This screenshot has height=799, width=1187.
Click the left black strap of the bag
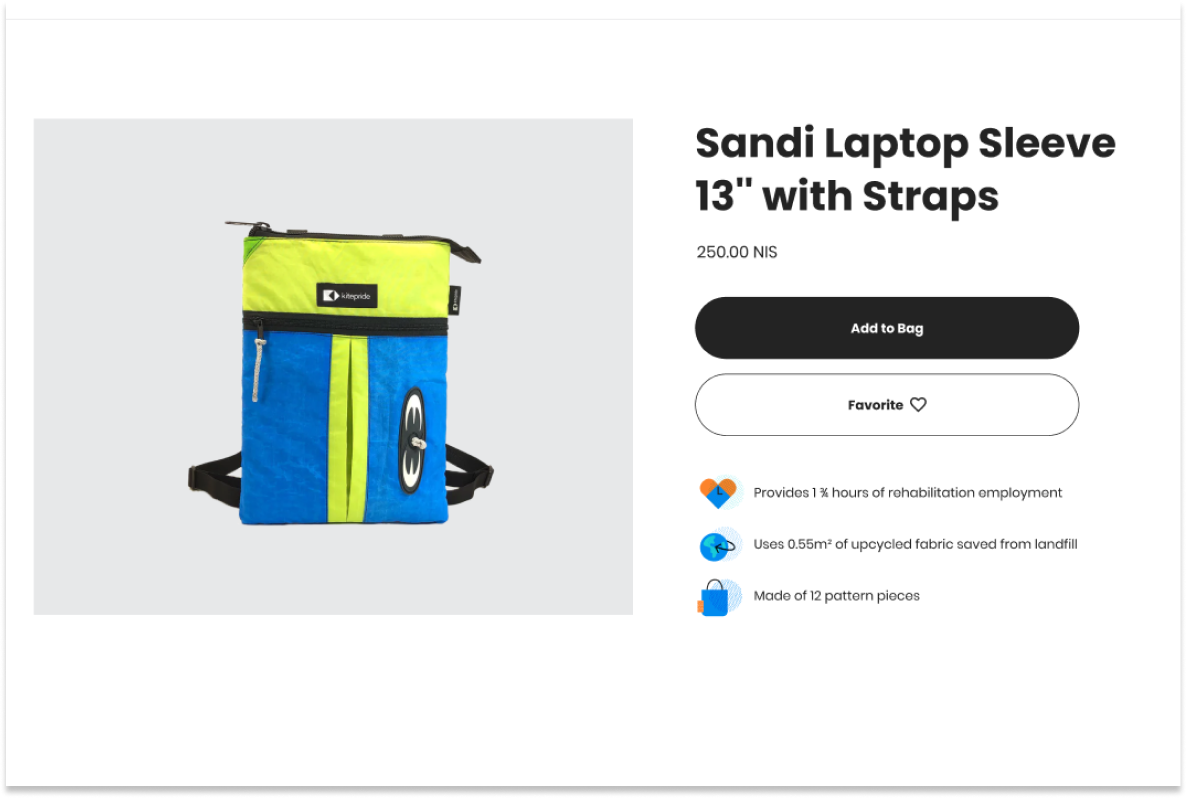214,475
